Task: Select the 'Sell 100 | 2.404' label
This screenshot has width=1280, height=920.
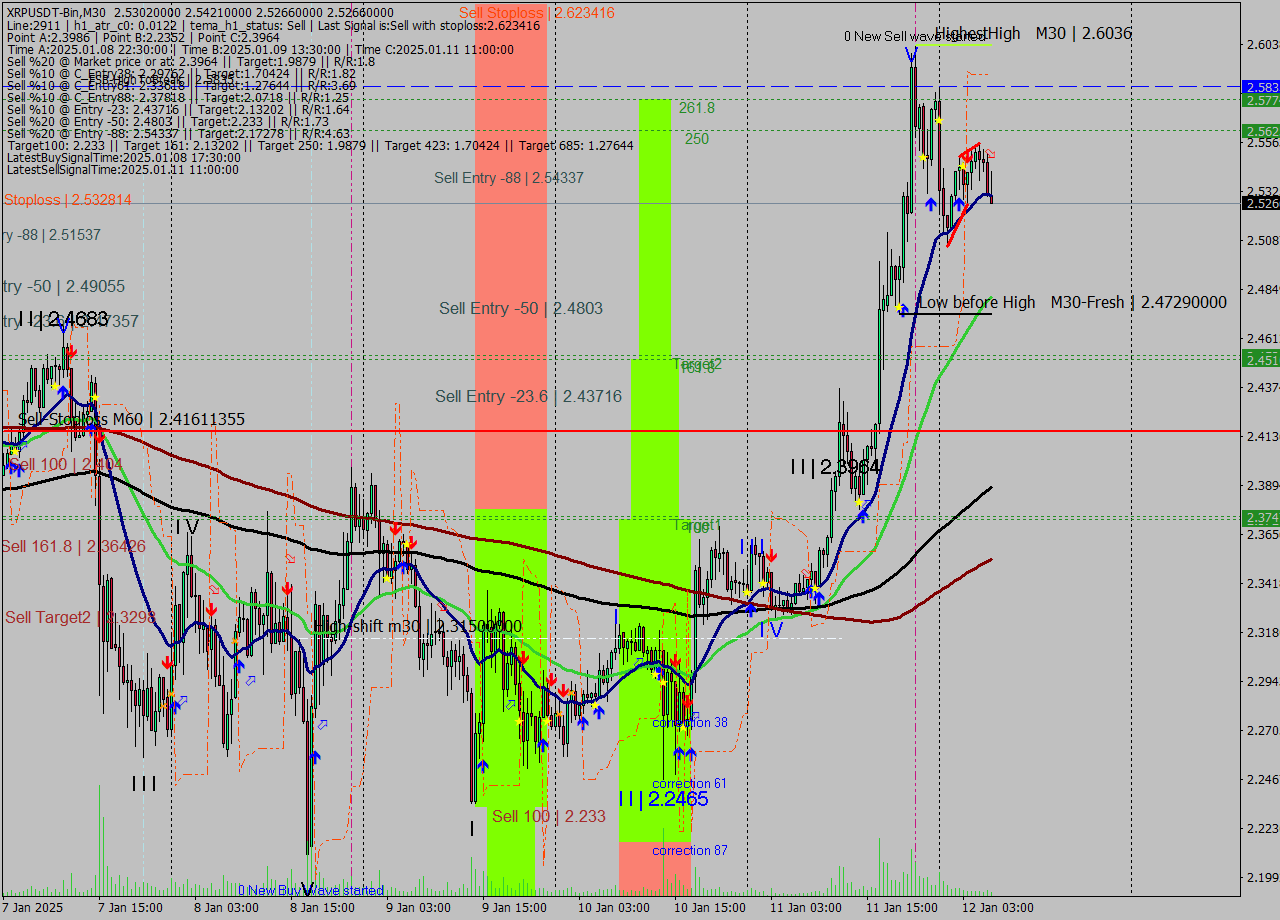Action: (x=66, y=465)
